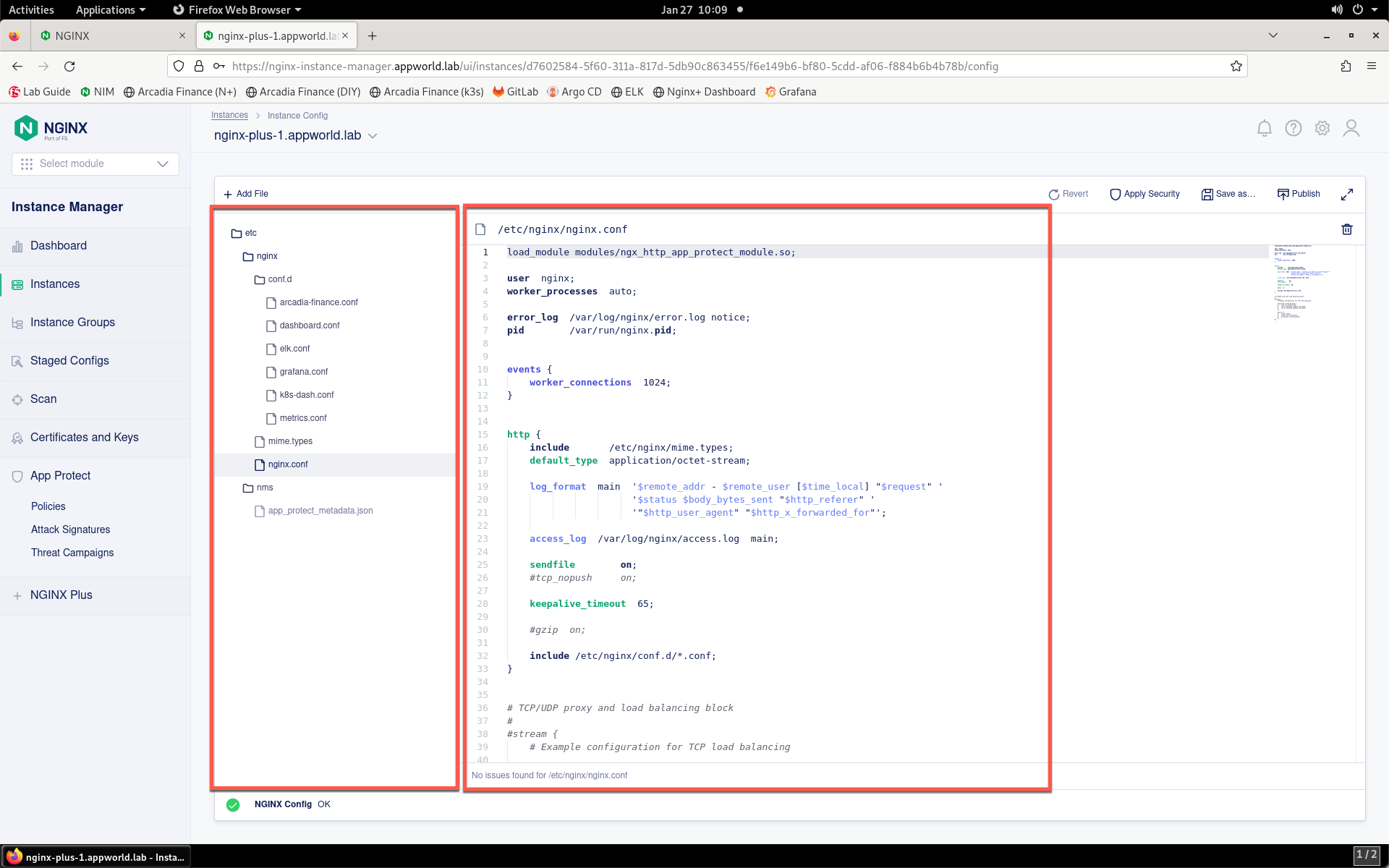
Task: Open Firefox hamburger menu
Action: coord(1372,66)
